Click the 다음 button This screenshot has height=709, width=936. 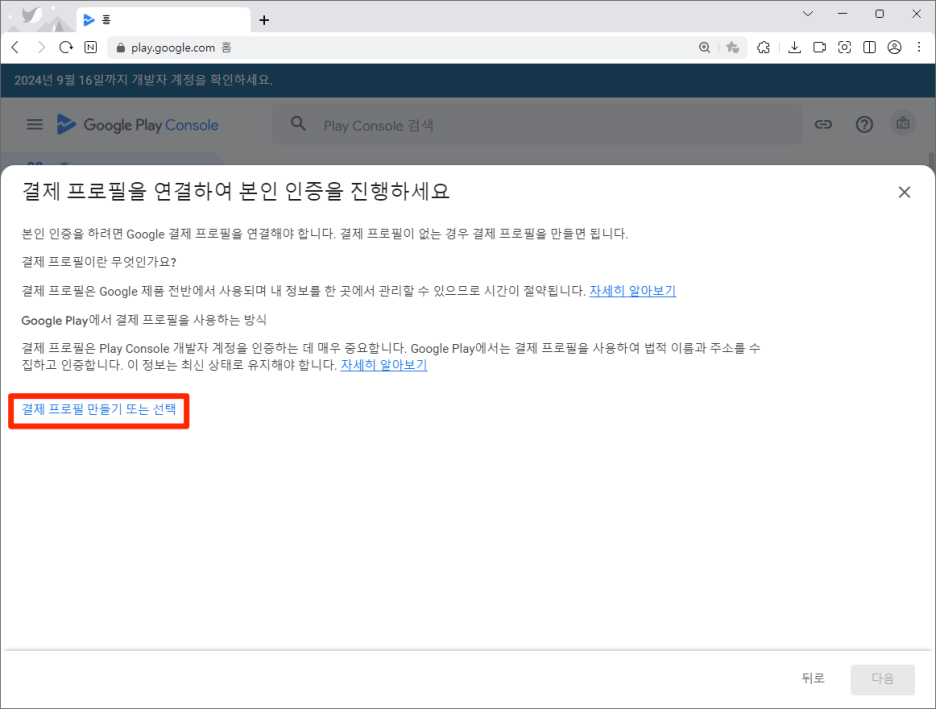(x=882, y=679)
